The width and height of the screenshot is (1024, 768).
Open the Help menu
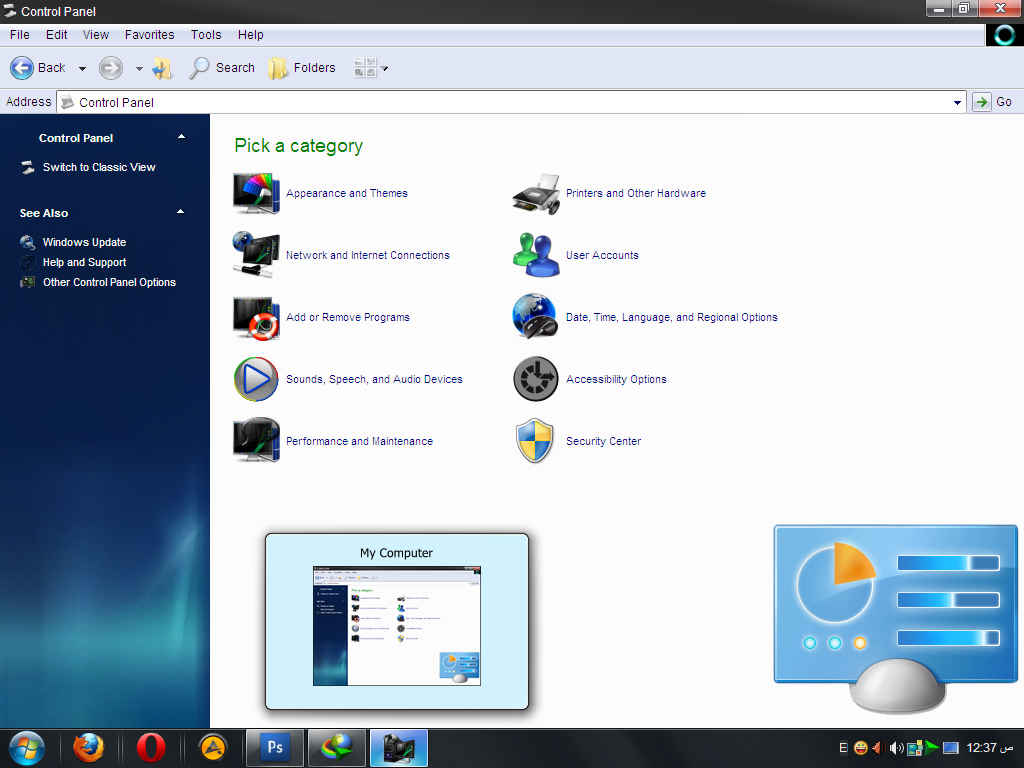coord(251,35)
